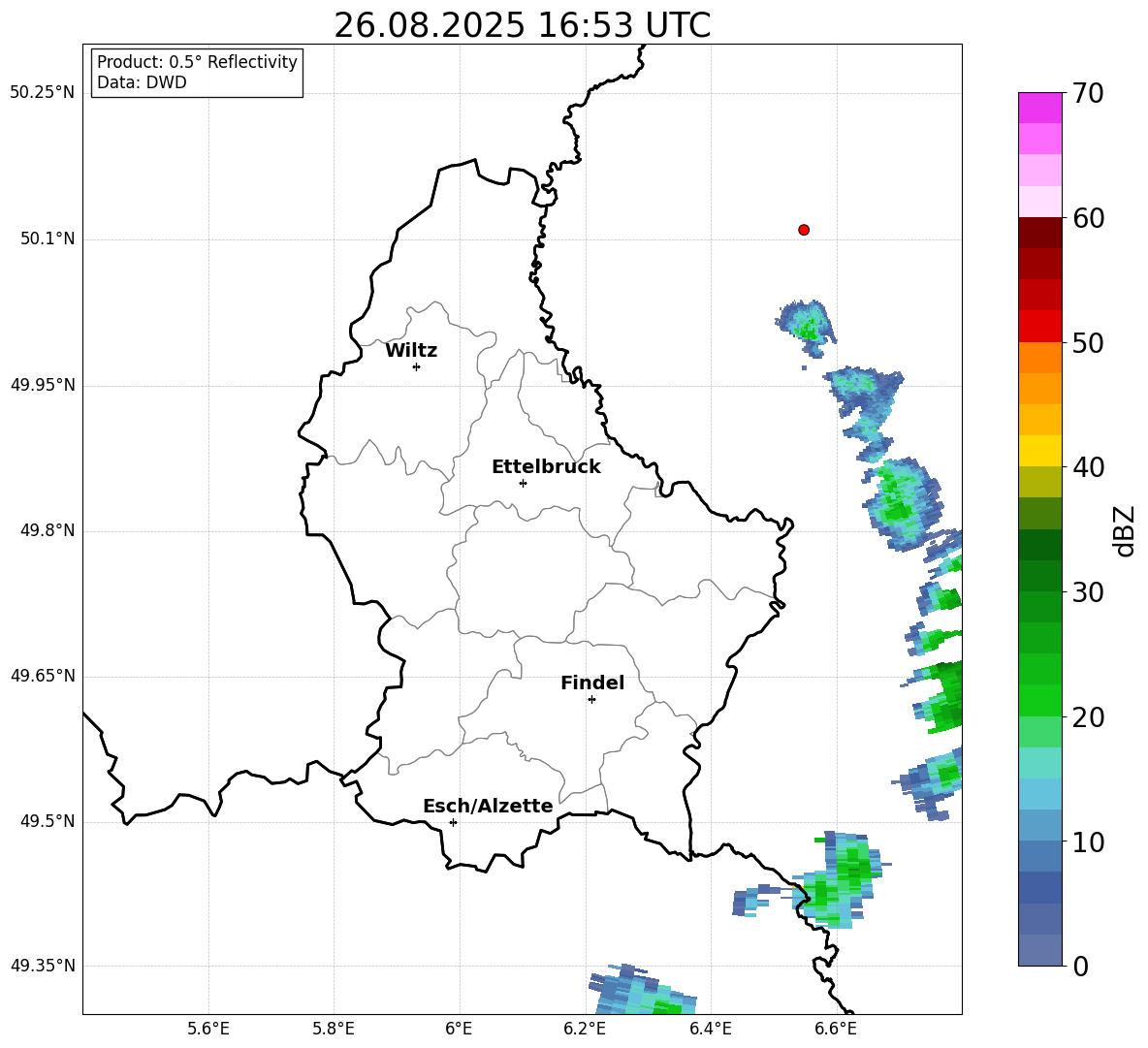The image size is (1148, 1048).
Task: Click the 49.65°N latitude label
Action: [x=43, y=676]
